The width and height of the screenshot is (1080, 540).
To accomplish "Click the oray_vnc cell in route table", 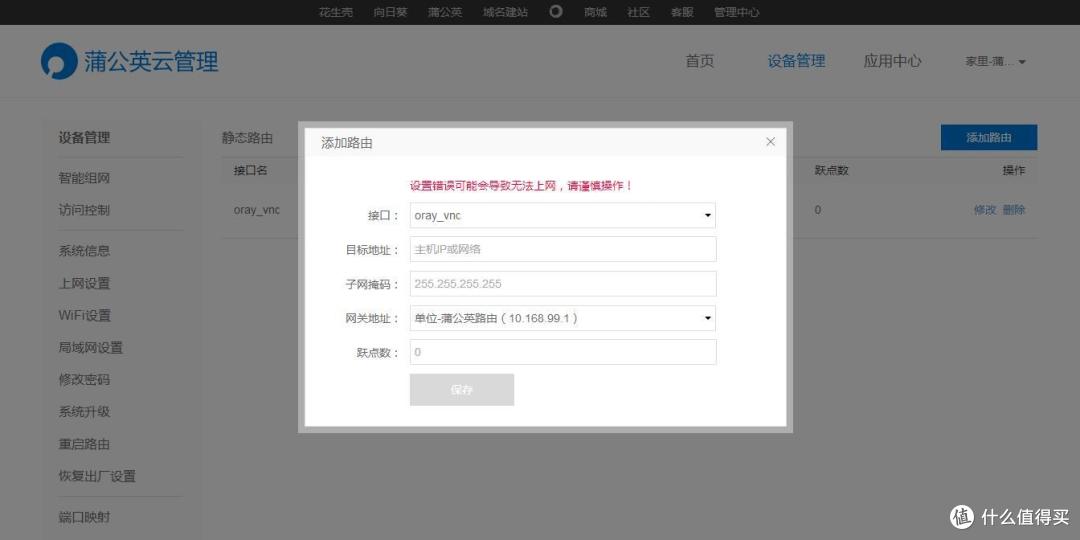I will (x=256, y=210).
